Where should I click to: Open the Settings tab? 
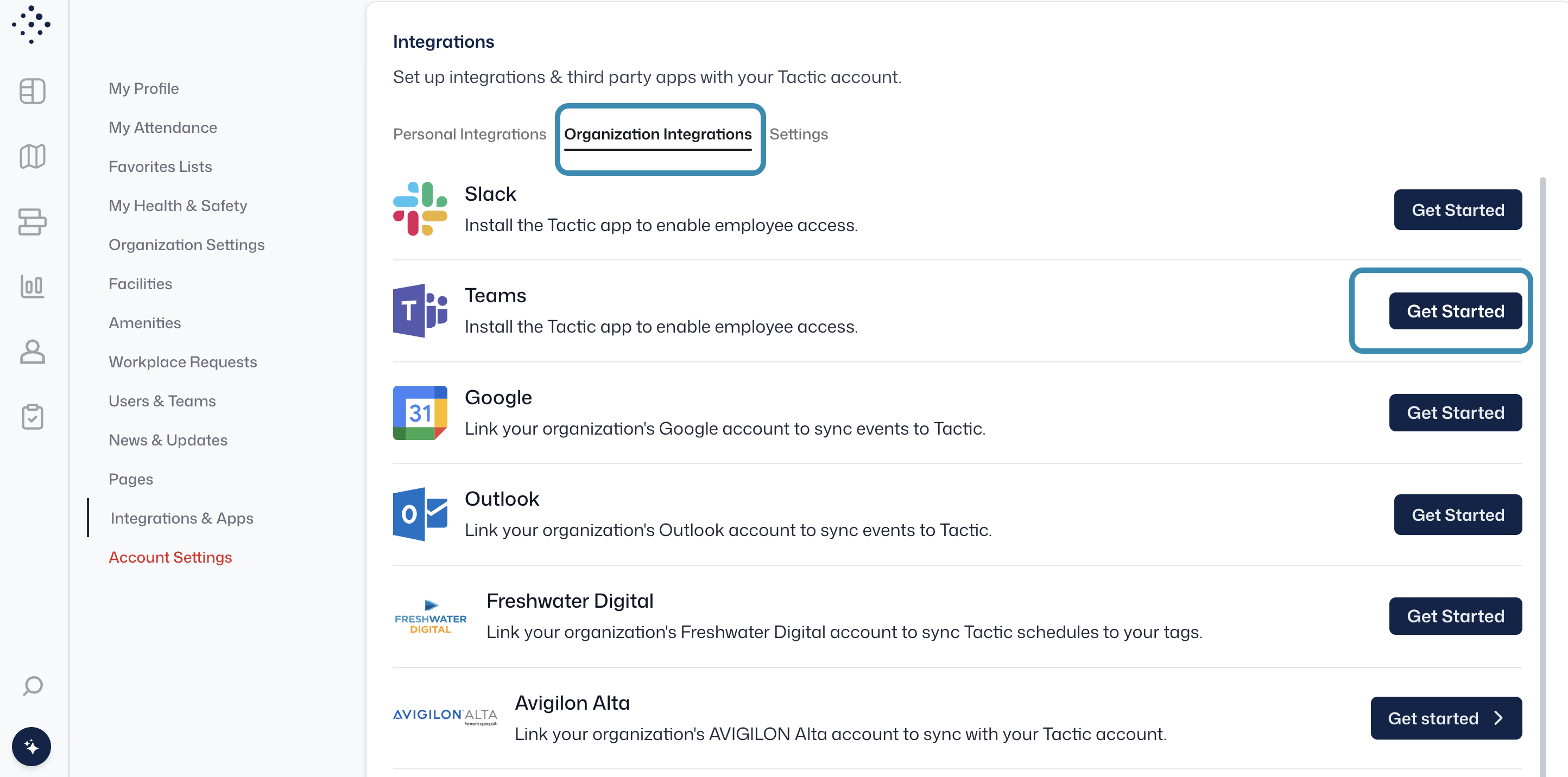point(798,134)
